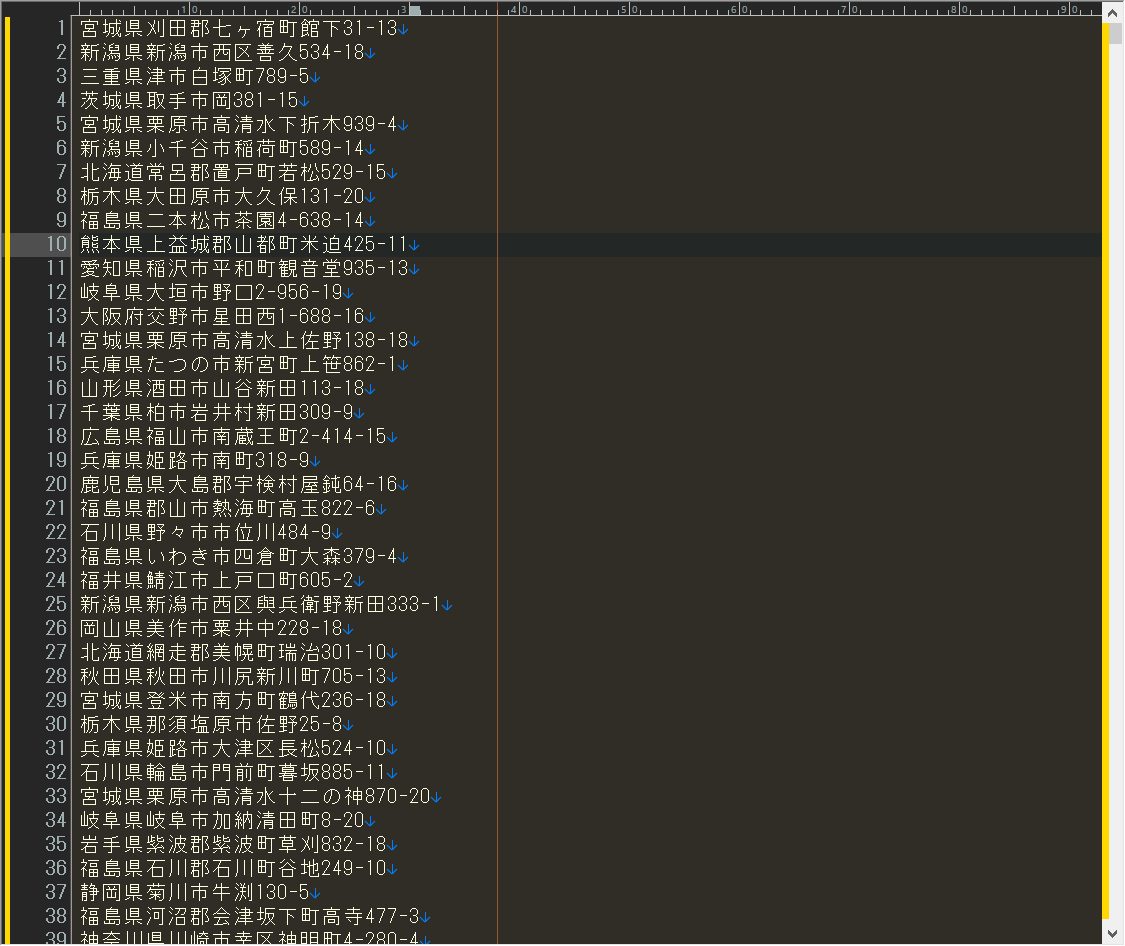Click the scrollbar down arrow

[1114, 933]
